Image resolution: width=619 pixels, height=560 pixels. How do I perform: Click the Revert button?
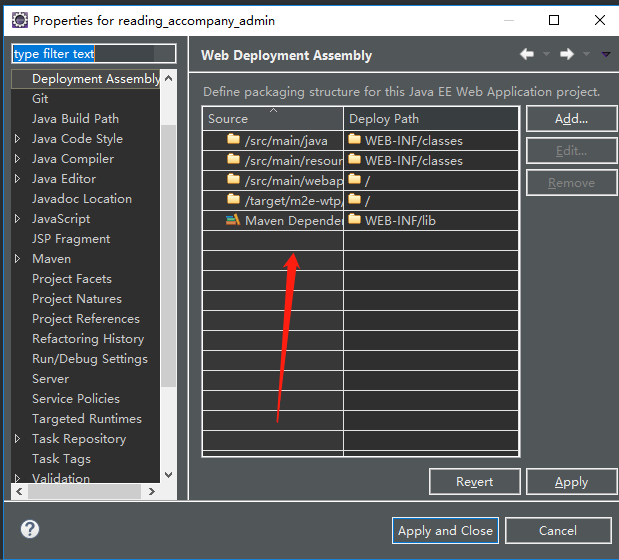click(475, 482)
